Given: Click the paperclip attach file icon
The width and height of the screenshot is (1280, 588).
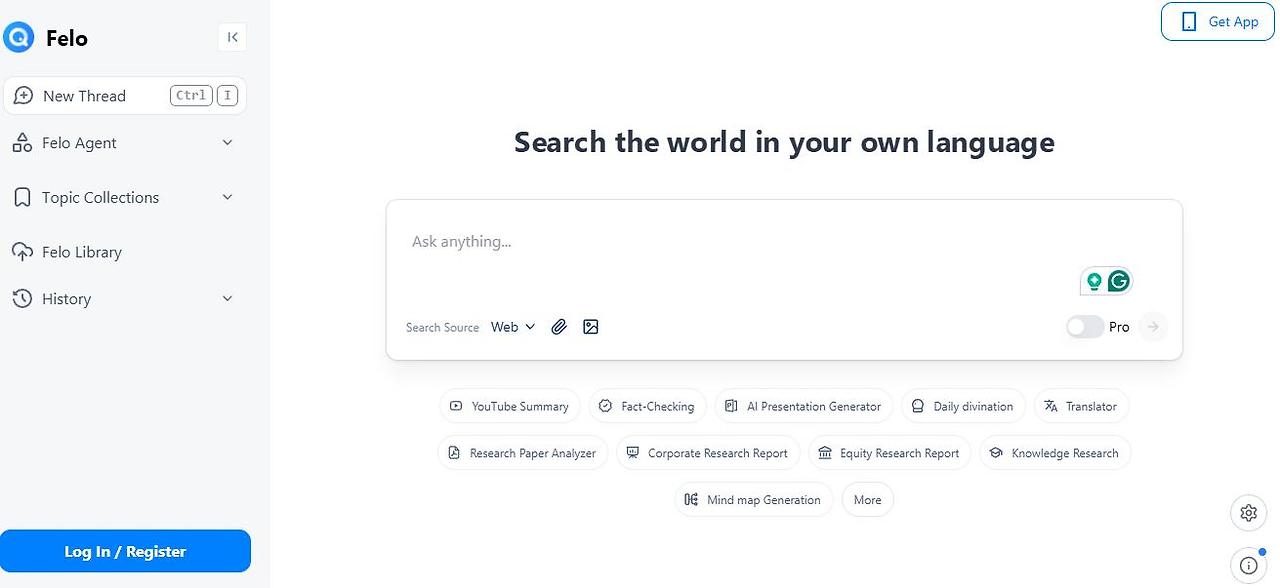Looking at the screenshot, I should tap(560, 327).
